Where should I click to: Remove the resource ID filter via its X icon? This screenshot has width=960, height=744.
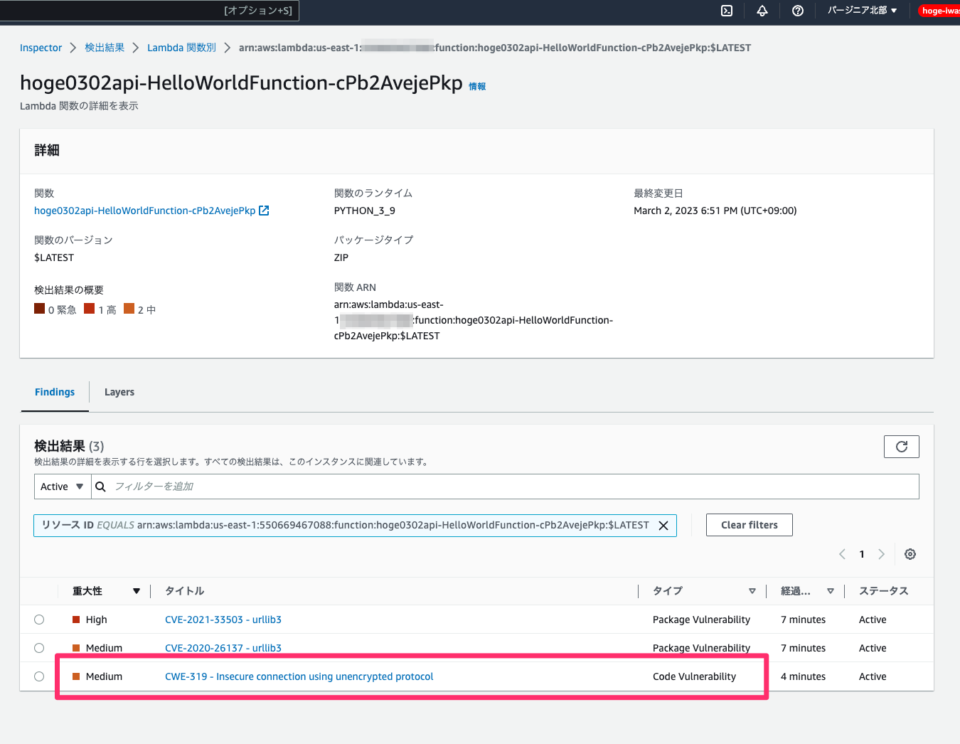point(663,525)
